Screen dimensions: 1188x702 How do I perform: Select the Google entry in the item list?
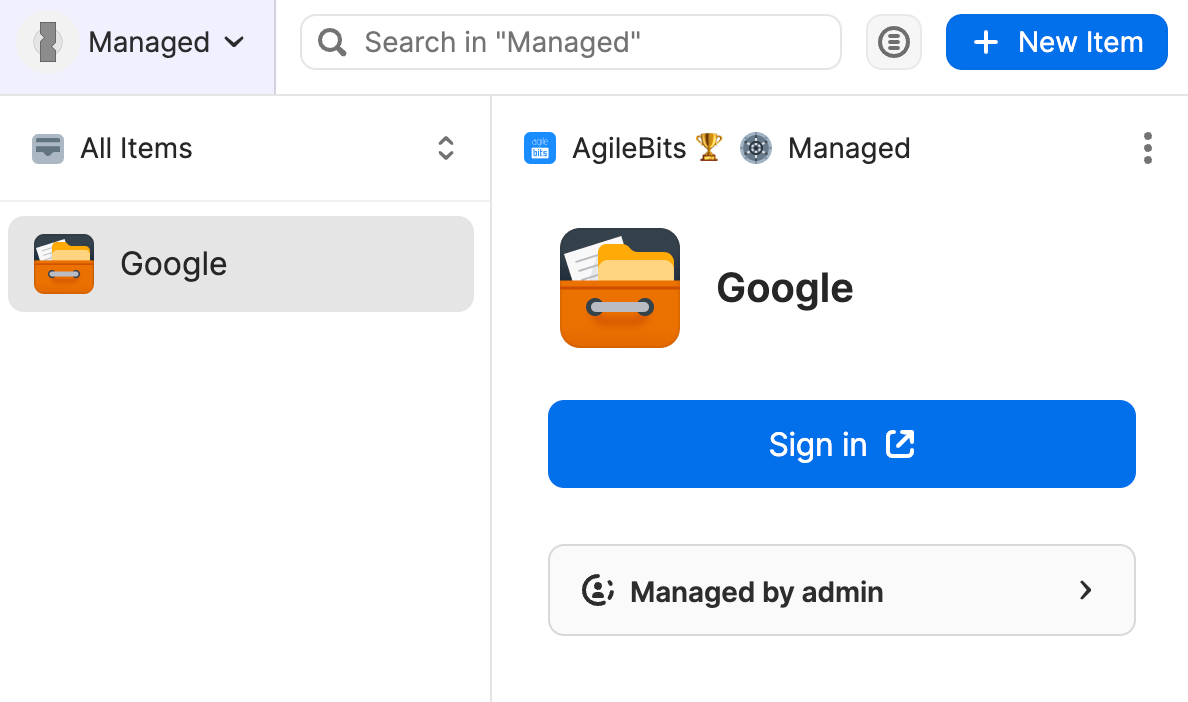coord(240,264)
